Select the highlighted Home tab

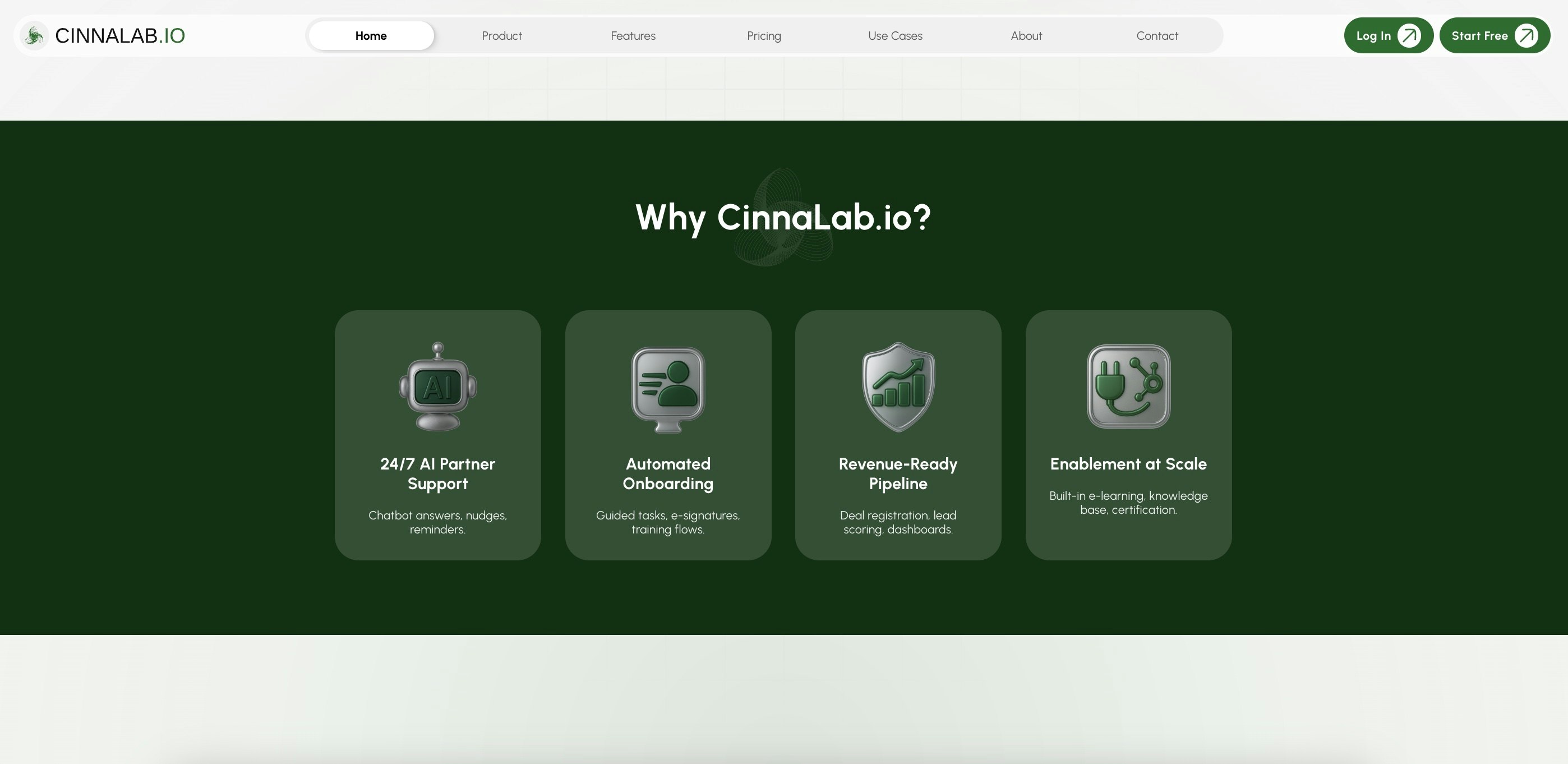(371, 35)
